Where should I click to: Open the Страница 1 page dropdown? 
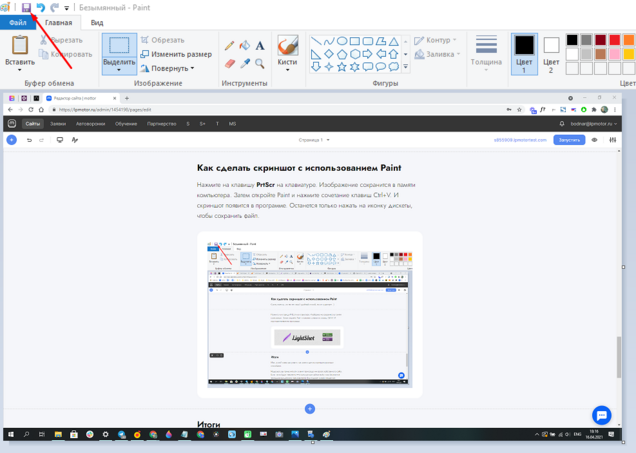pyautogui.click(x=314, y=140)
